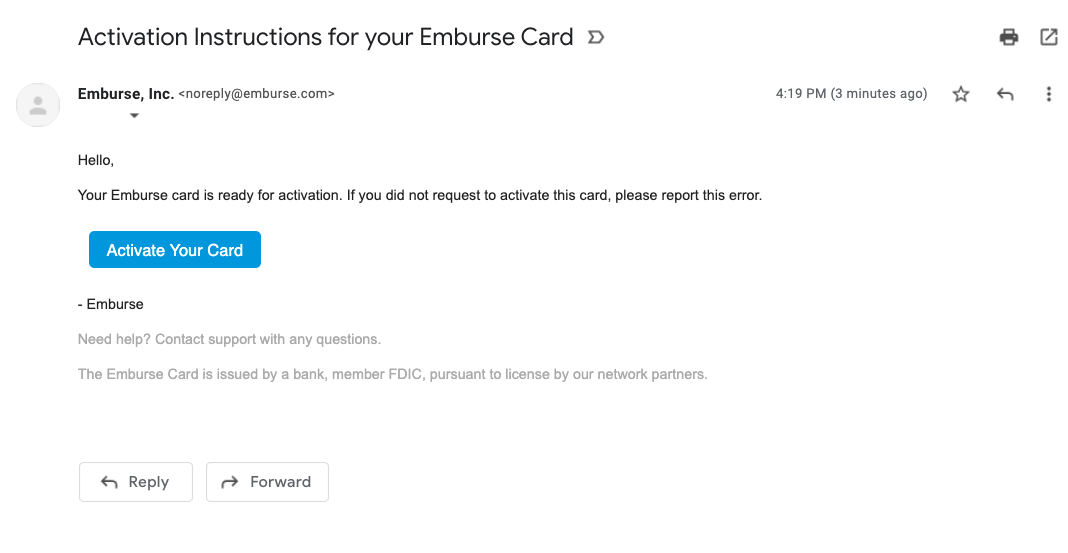1068x553 pixels.
Task: Click the sender name Emburse, Inc.
Action: pos(126,94)
